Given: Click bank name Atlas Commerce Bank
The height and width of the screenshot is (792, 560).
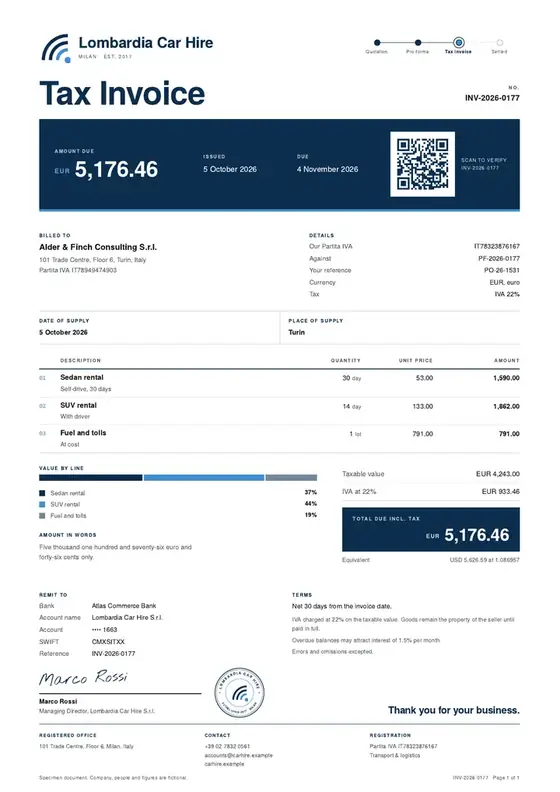Looking at the screenshot, I should [x=124, y=606].
